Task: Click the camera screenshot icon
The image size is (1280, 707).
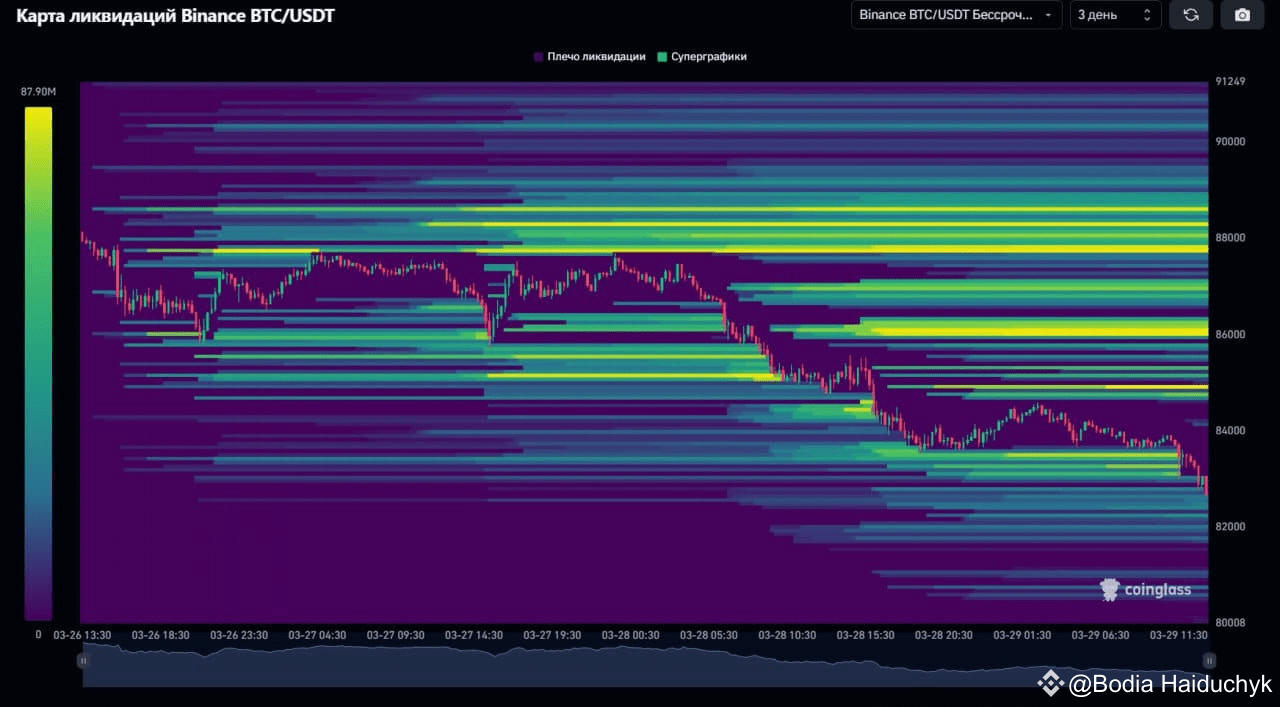Action: pyautogui.click(x=1242, y=15)
